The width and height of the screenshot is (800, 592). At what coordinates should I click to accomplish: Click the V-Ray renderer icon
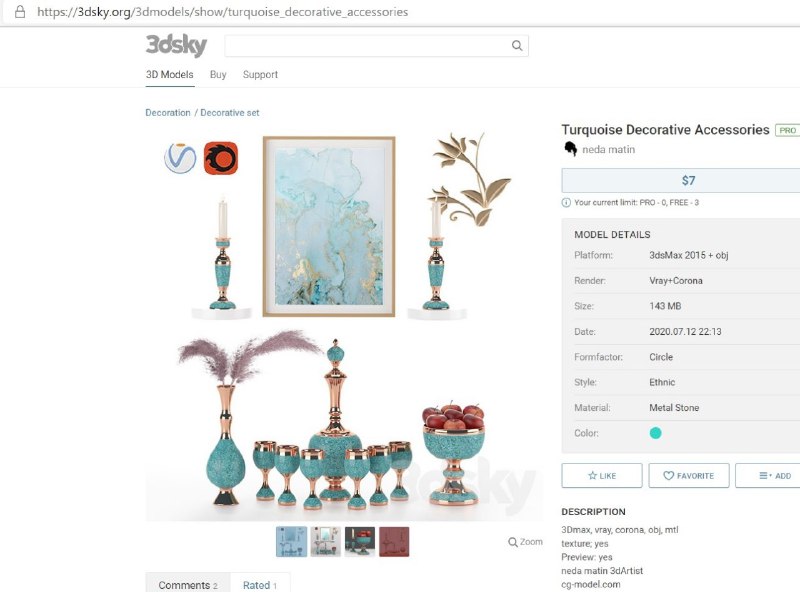click(x=180, y=158)
